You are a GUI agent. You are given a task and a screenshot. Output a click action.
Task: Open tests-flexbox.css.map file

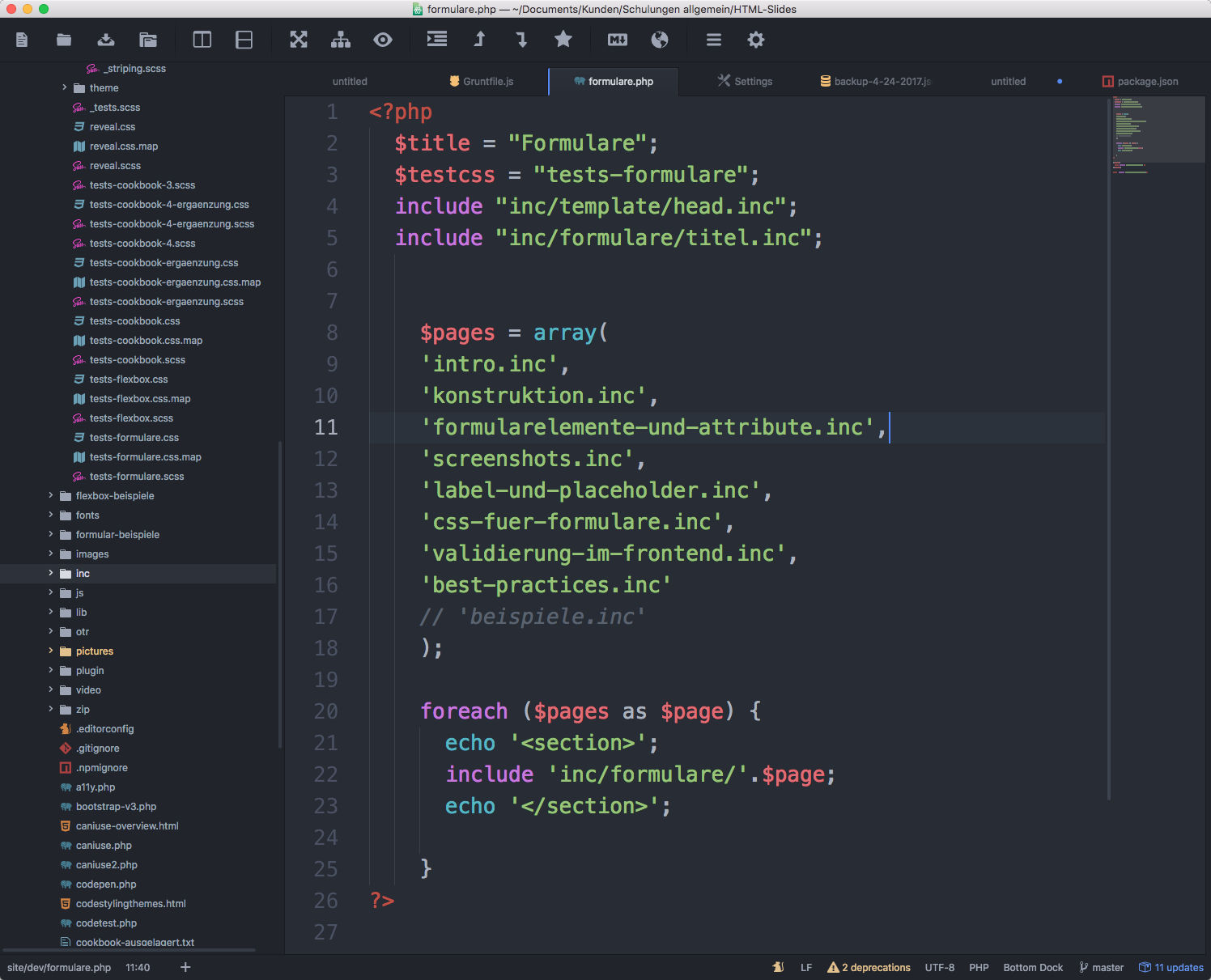tap(140, 399)
